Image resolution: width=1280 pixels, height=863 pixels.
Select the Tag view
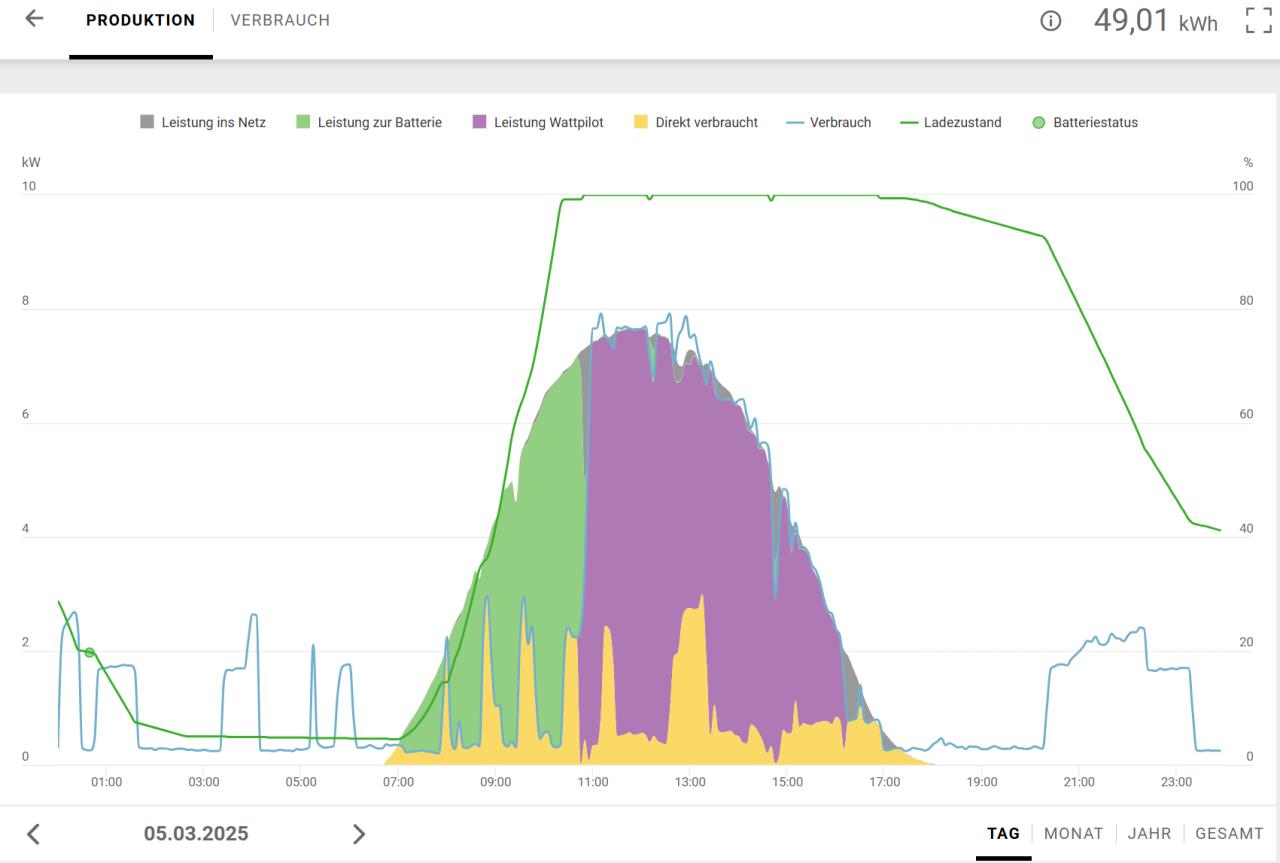point(1003,833)
